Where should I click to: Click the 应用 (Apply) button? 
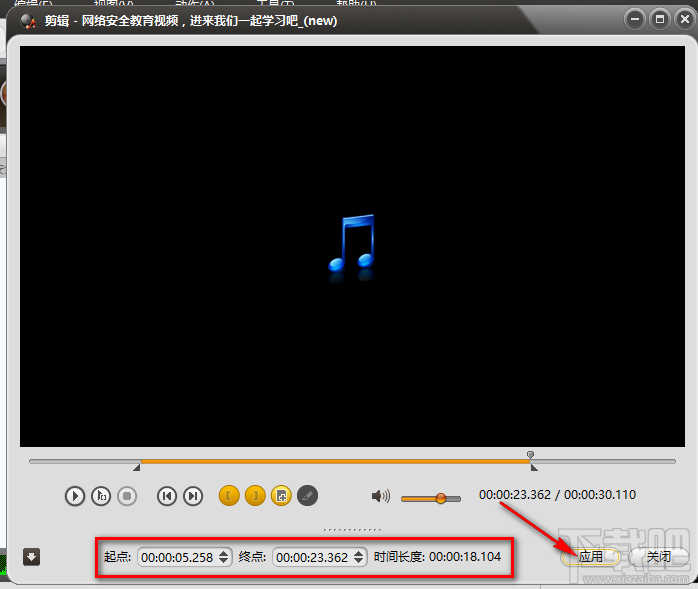pos(590,557)
